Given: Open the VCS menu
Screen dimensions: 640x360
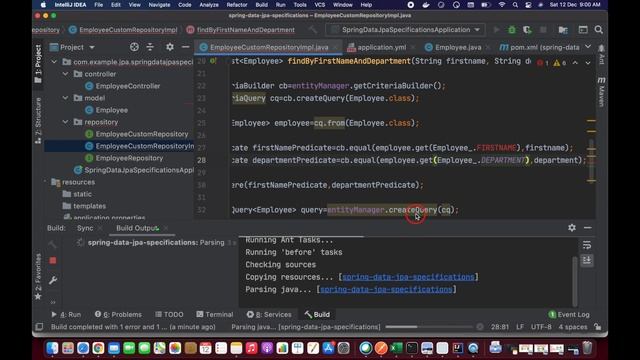Looking at the screenshot, I should point(320,5).
